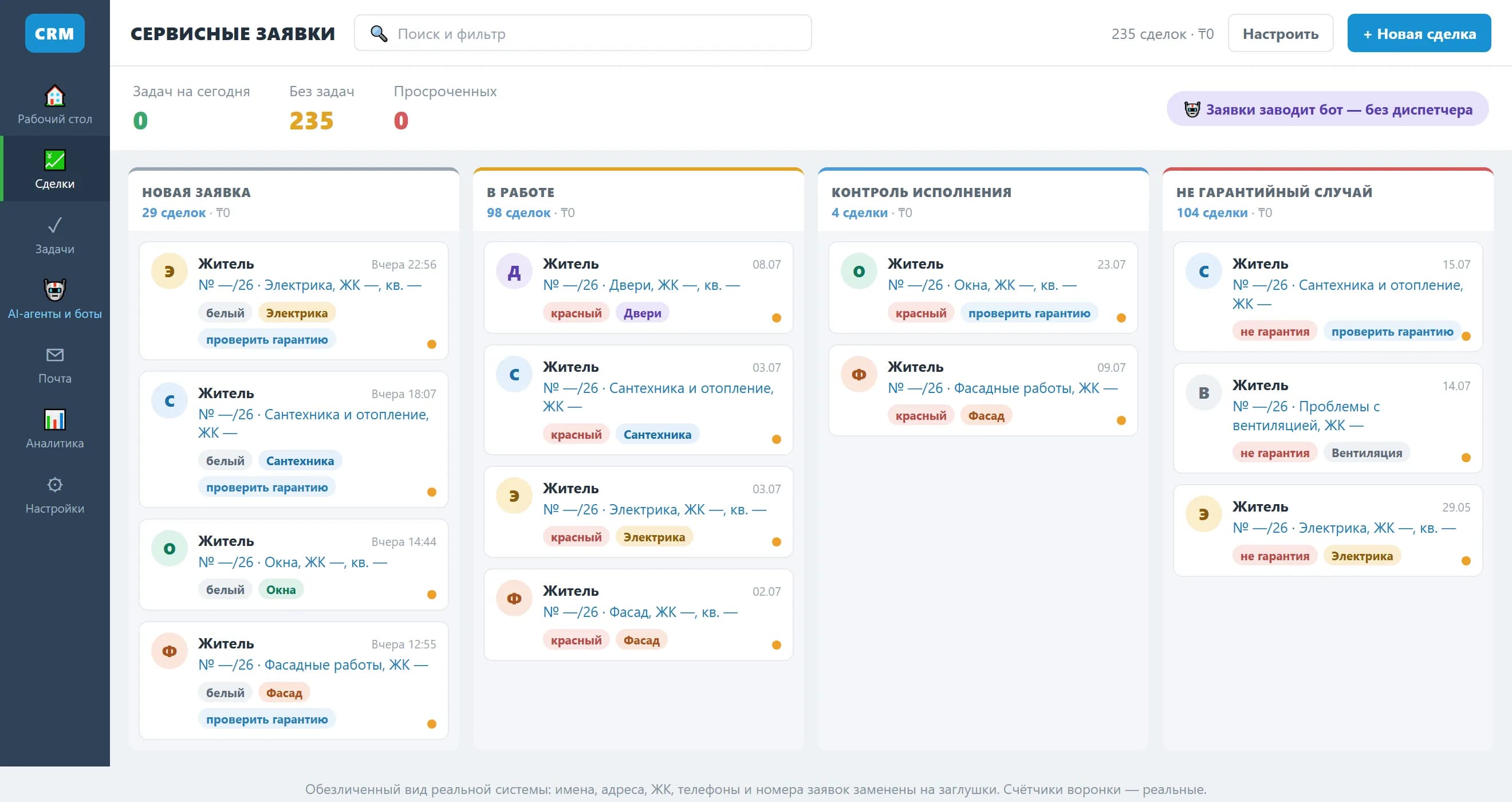Click красный tag on 09.07 card
The height and width of the screenshot is (802, 1512).
coord(920,416)
